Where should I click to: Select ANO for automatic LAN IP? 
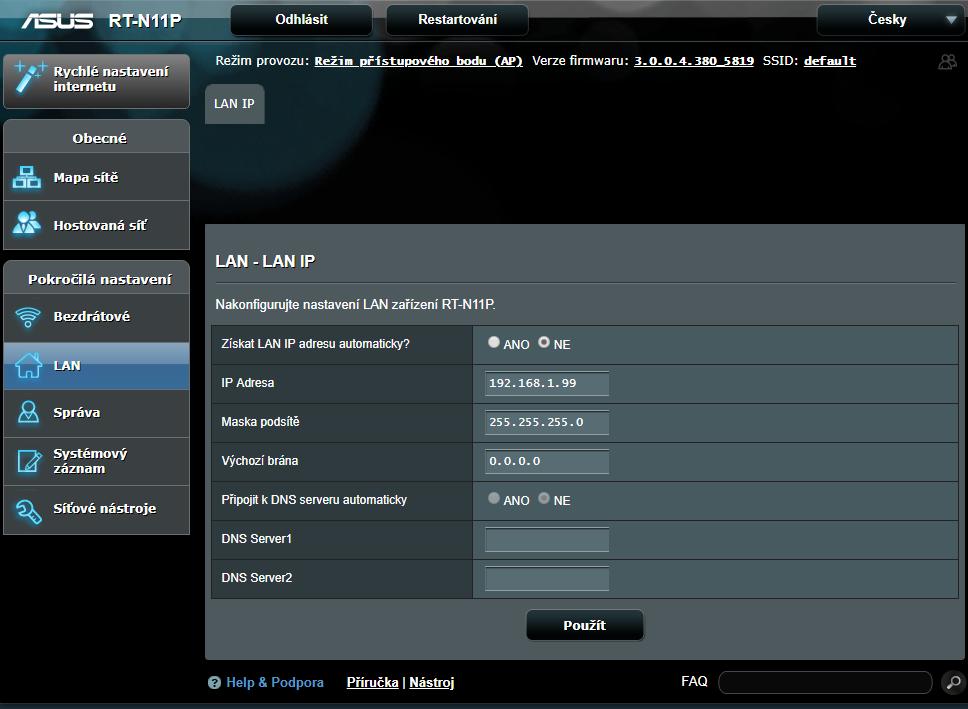(x=494, y=342)
